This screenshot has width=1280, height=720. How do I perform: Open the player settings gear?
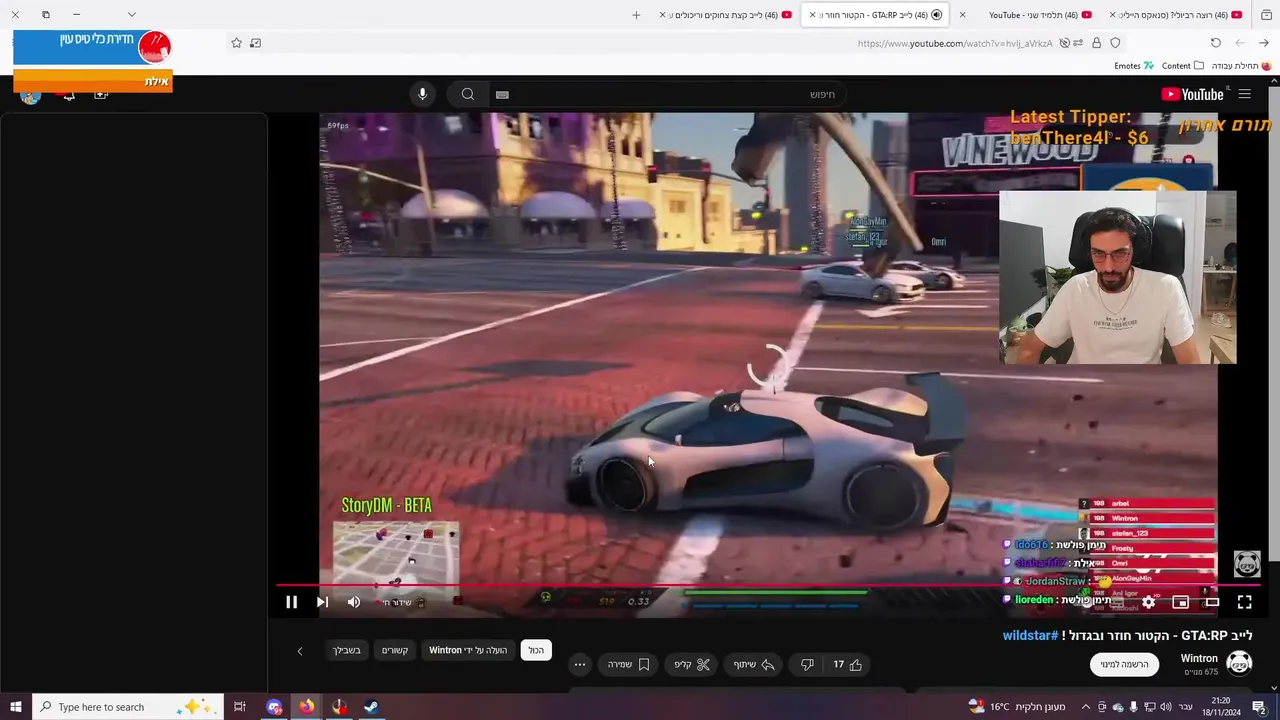point(1149,602)
